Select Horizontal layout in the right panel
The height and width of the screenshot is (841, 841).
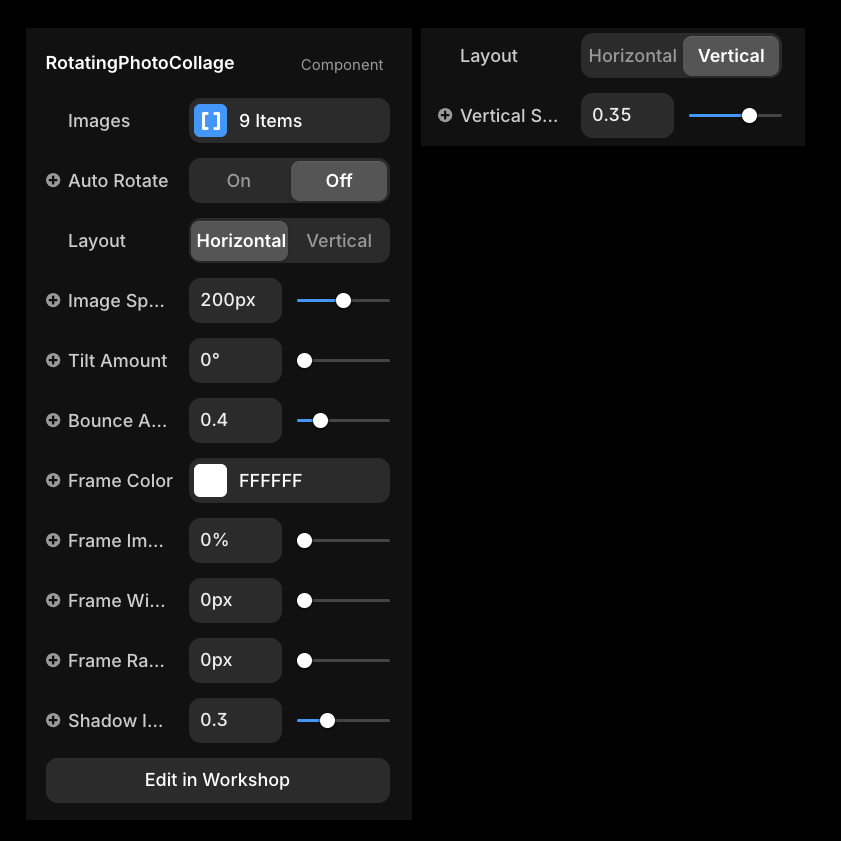pos(632,56)
